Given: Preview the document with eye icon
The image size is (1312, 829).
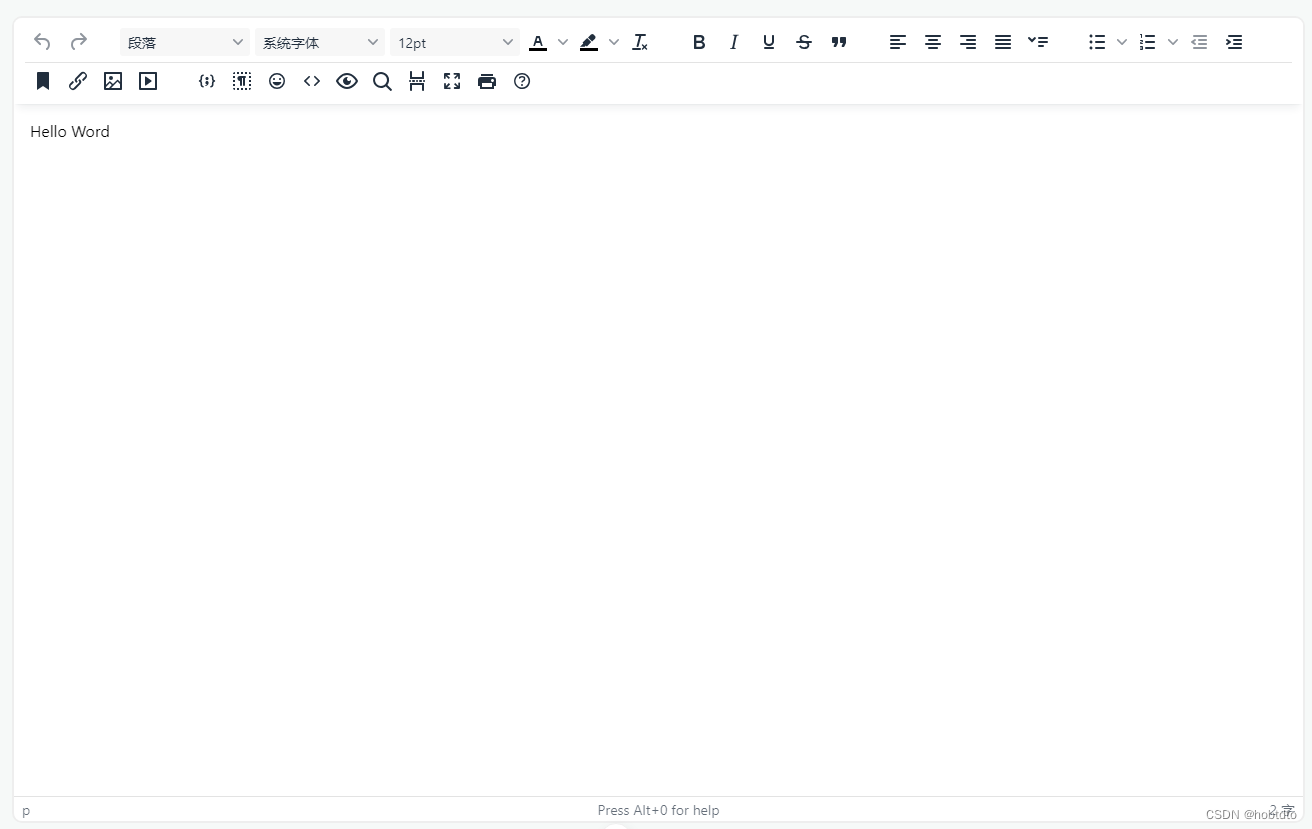Looking at the screenshot, I should click(x=347, y=81).
